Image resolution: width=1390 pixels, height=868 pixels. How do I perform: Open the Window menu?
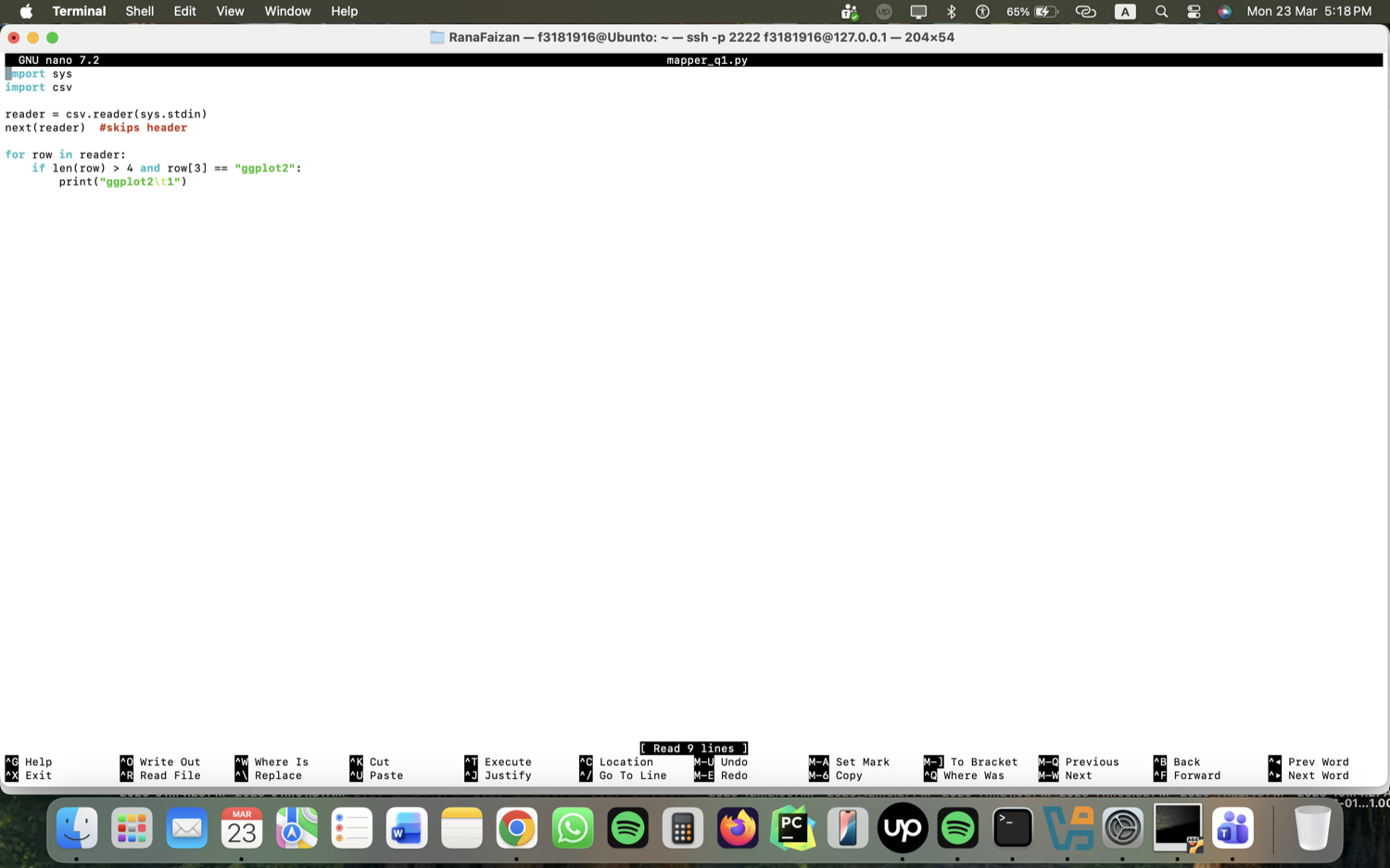coord(287,11)
